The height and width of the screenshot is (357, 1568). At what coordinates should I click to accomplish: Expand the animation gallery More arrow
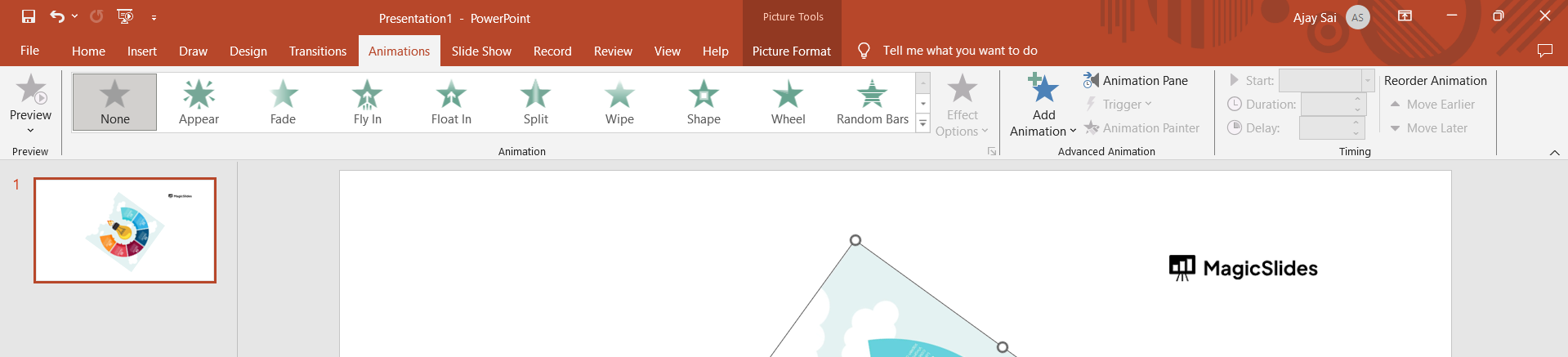[922, 124]
